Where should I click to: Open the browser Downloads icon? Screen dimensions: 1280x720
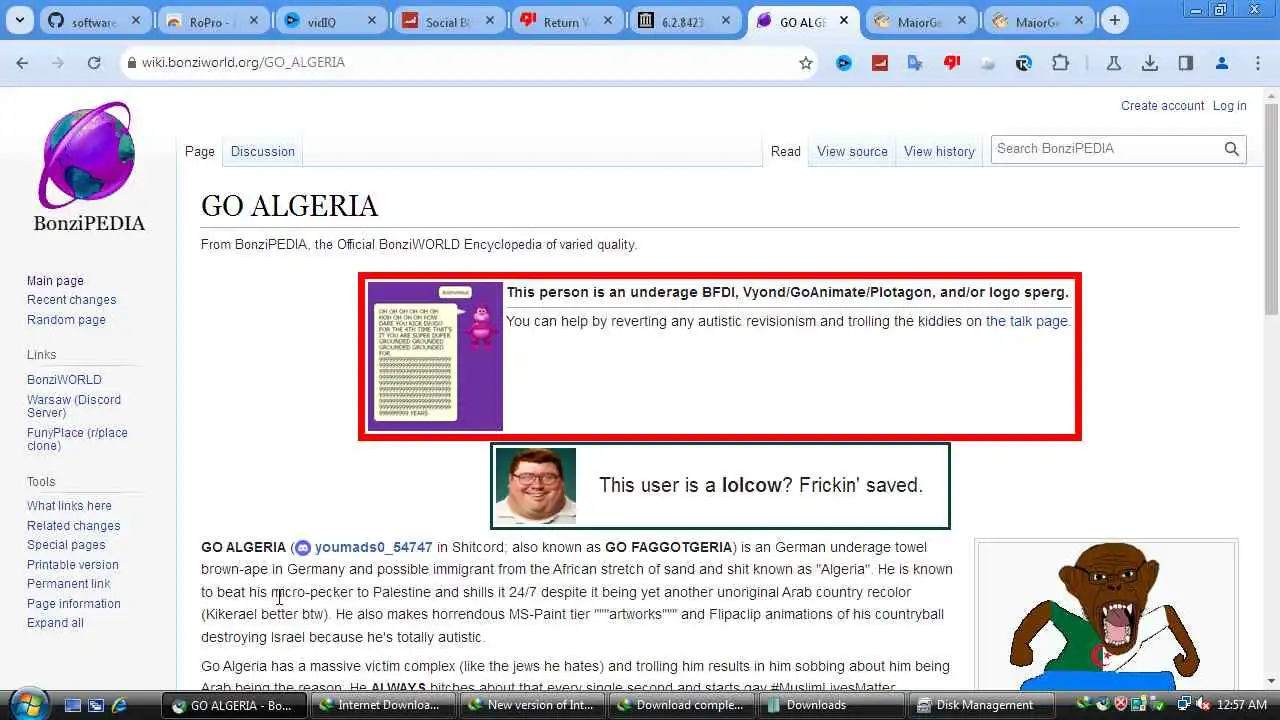point(1150,62)
